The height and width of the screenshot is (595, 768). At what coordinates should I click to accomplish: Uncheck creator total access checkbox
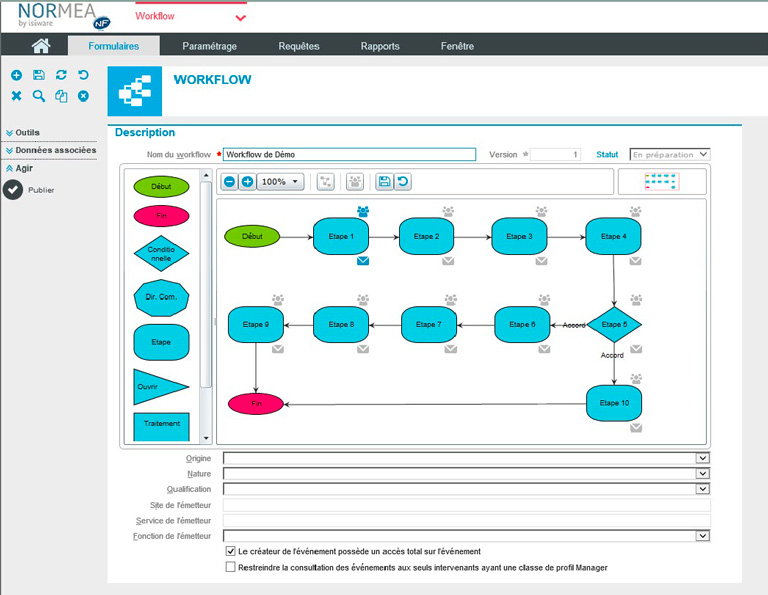[231, 551]
